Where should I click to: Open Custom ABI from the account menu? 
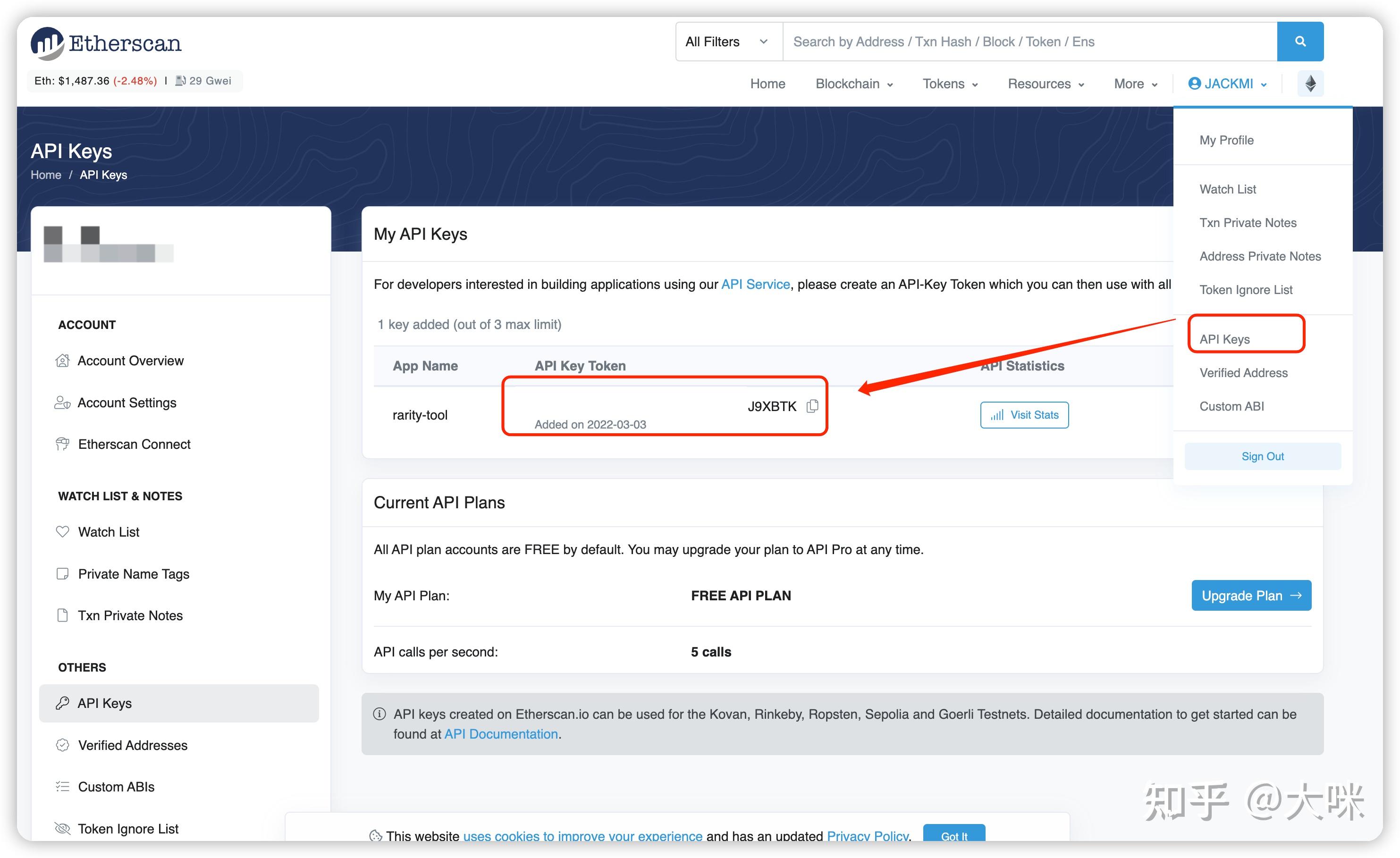[x=1231, y=406]
